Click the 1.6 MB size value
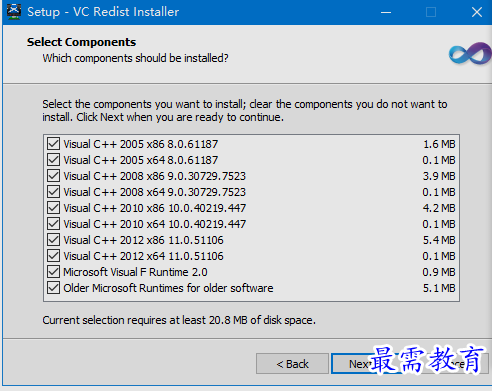 pos(439,144)
